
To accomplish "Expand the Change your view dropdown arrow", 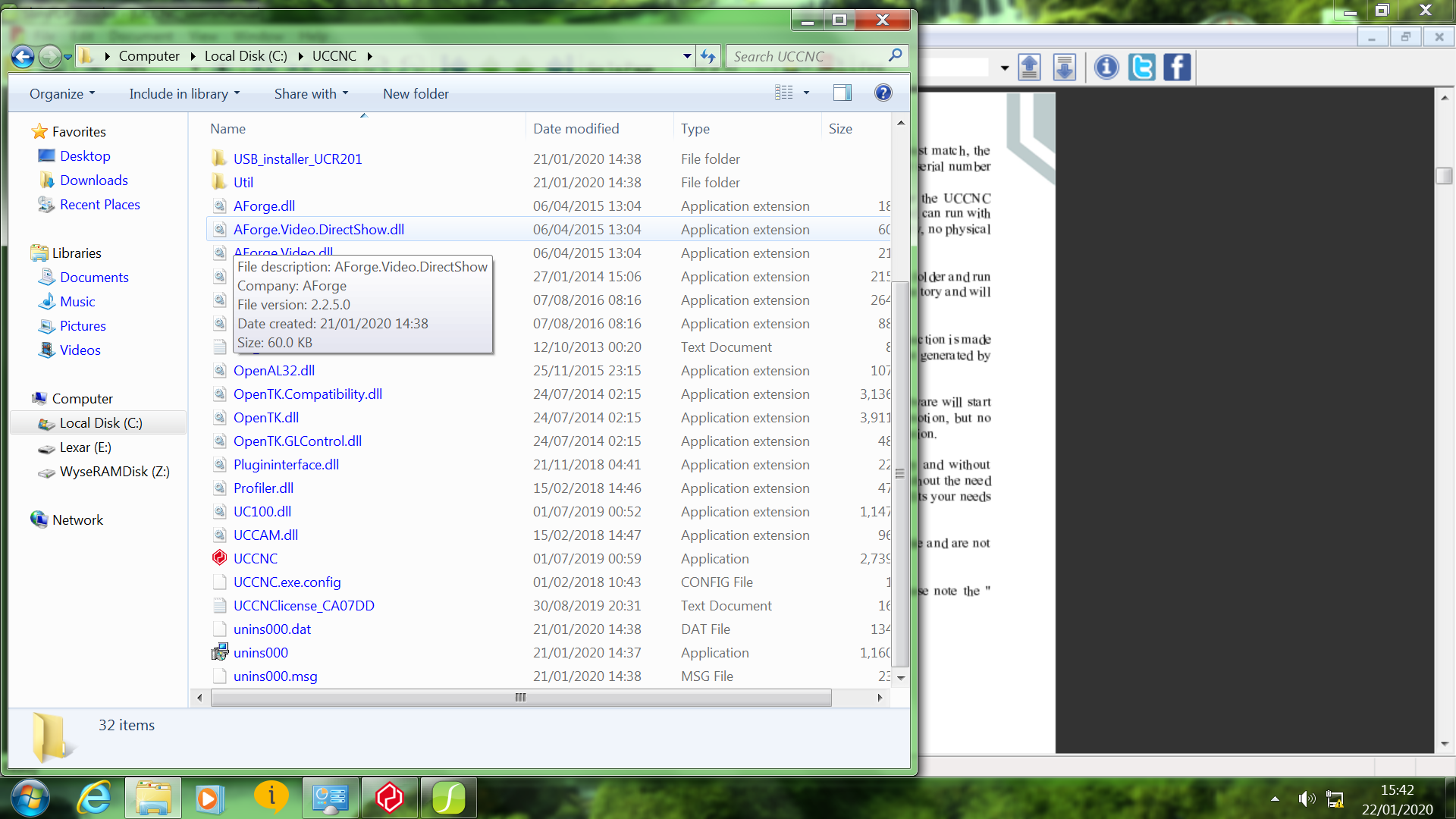I will [x=806, y=93].
